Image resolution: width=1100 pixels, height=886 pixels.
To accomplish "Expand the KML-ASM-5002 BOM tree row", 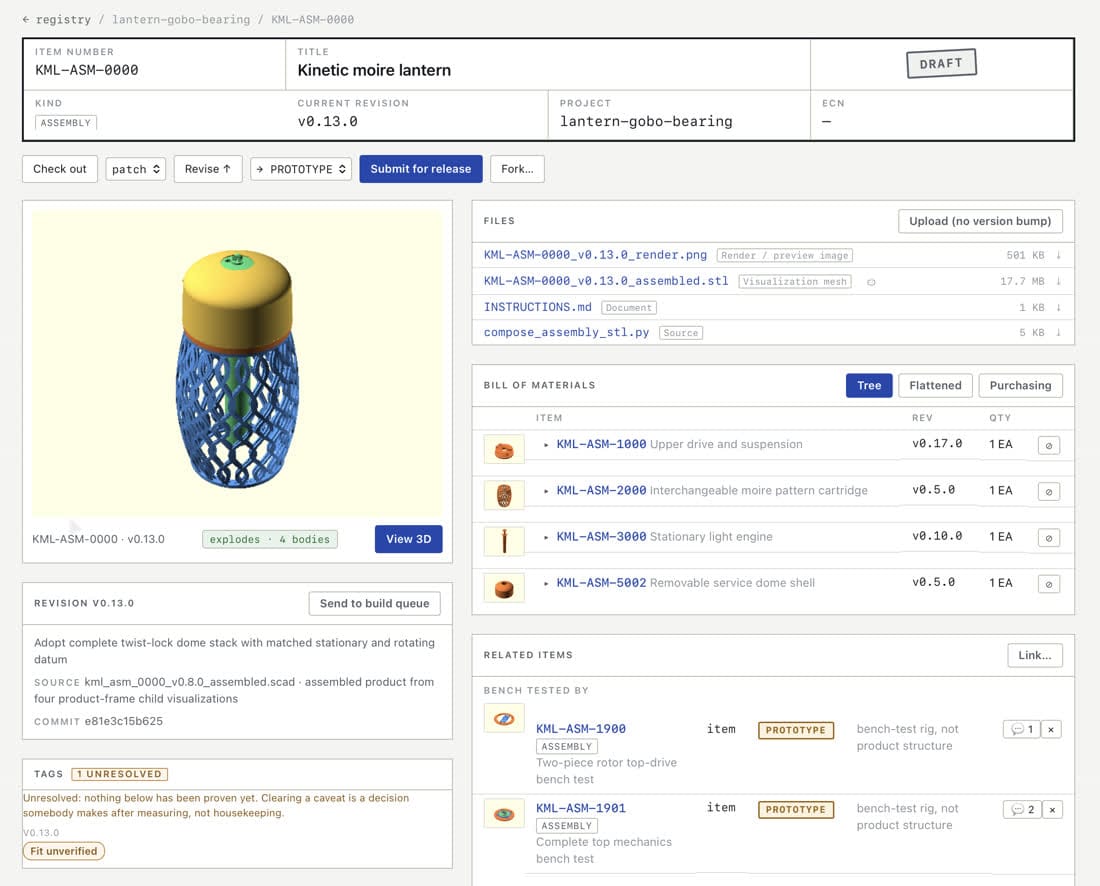I will pyautogui.click(x=546, y=584).
